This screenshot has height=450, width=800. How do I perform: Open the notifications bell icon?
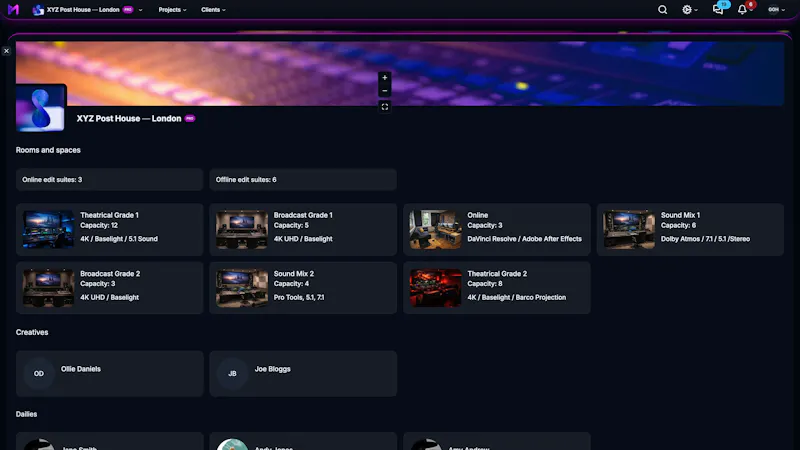742,10
